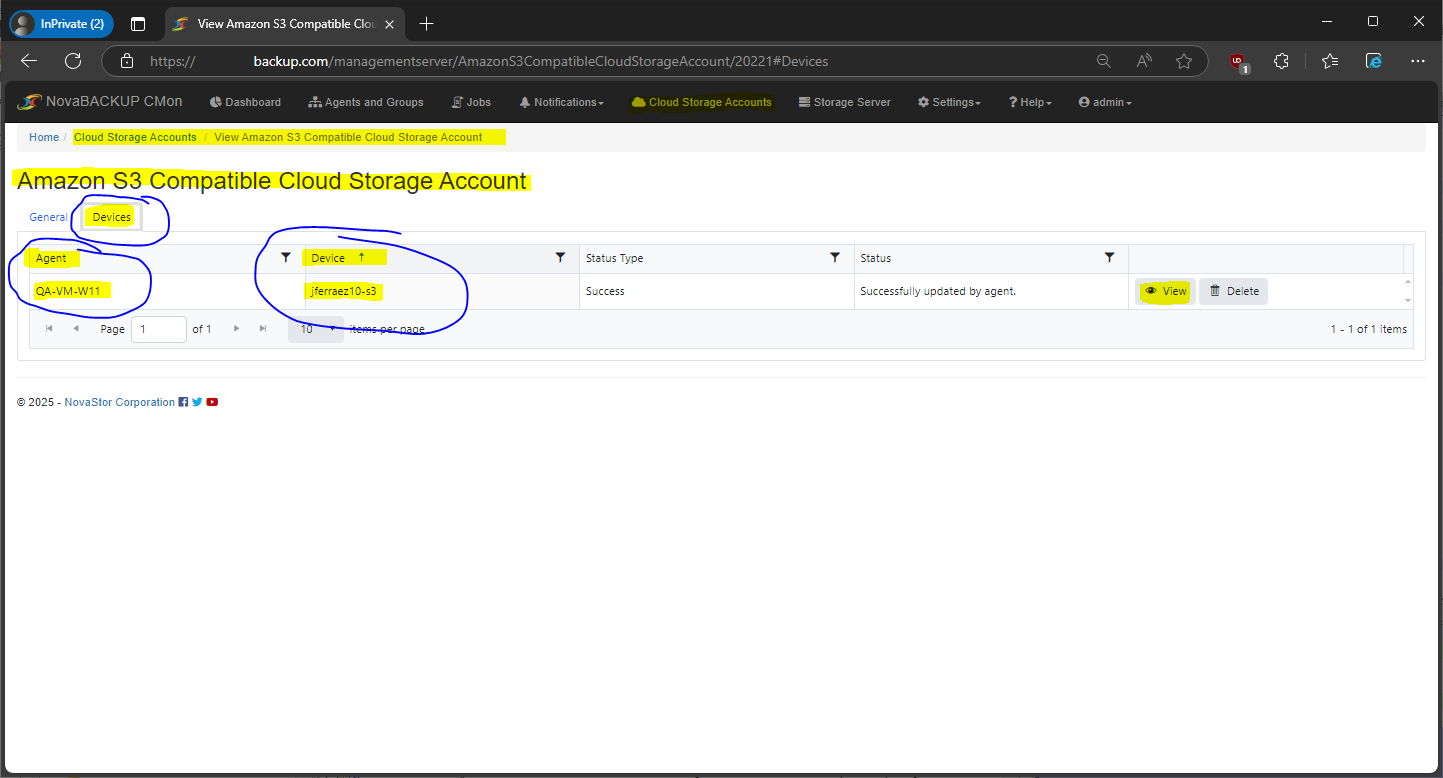Click the Edge Copilot sidebar icon

click(x=1374, y=61)
